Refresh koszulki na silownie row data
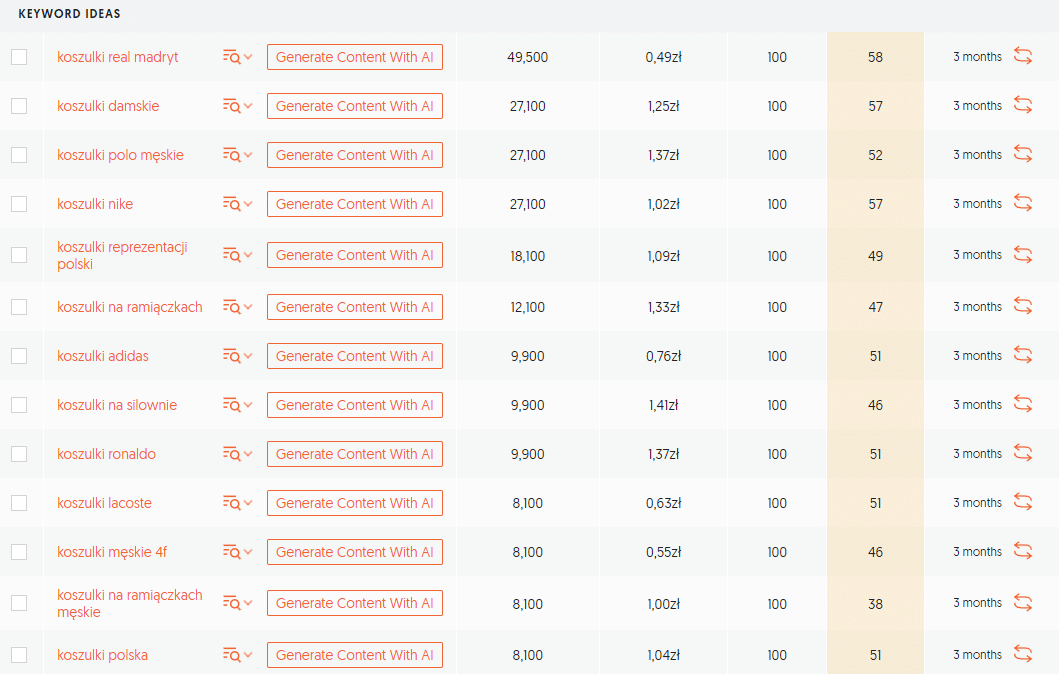 click(1023, 404)
